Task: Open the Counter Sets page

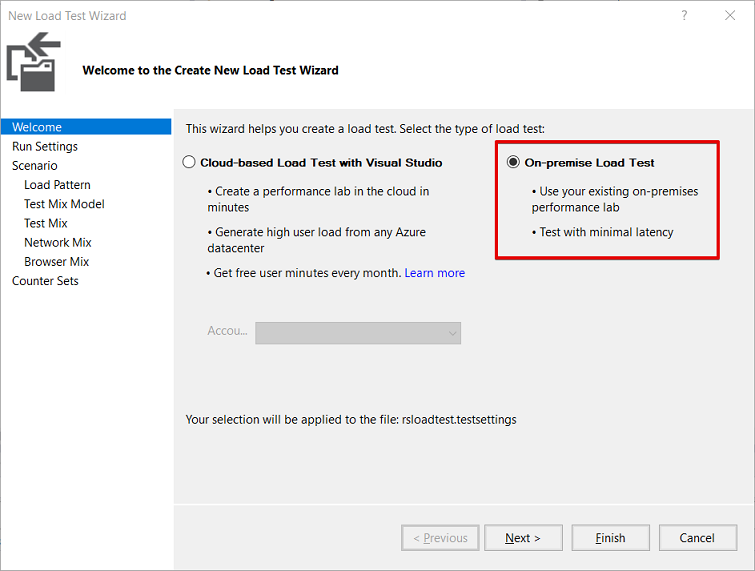Action: tap(45, 281)
